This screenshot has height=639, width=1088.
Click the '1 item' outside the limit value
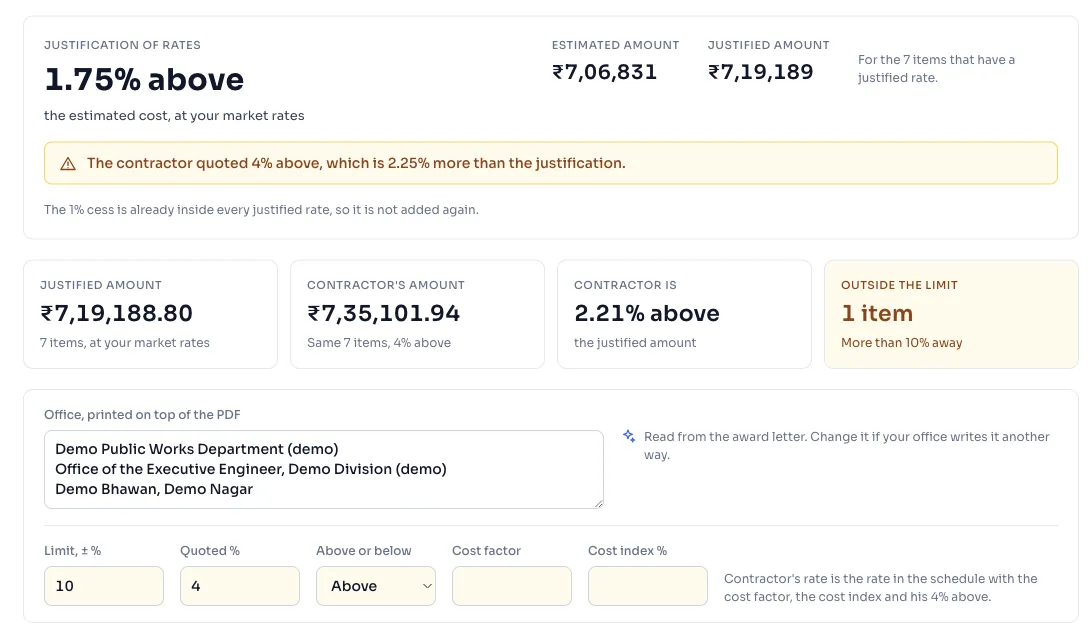[877, 314]
